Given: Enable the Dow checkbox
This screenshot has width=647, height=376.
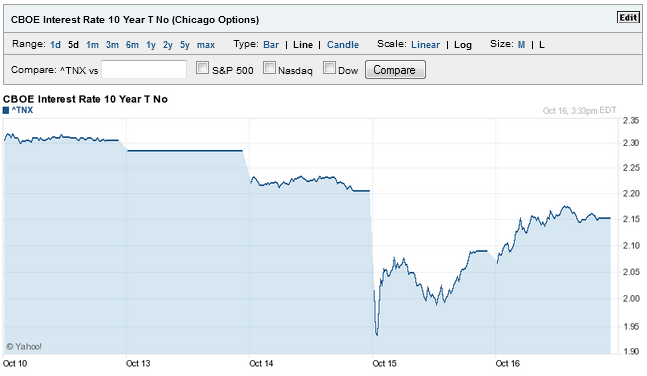Looking at the screenshot, I should 329,68.
